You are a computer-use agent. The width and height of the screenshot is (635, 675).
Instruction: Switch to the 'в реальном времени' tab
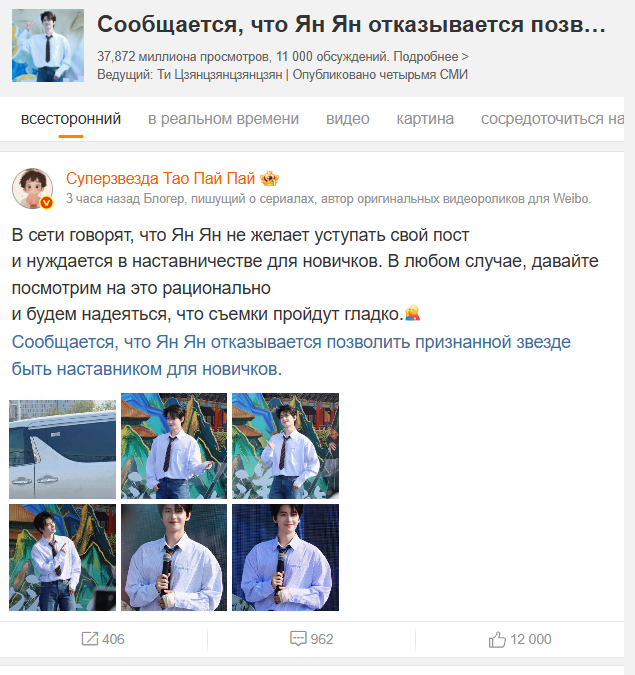(223, 119)
